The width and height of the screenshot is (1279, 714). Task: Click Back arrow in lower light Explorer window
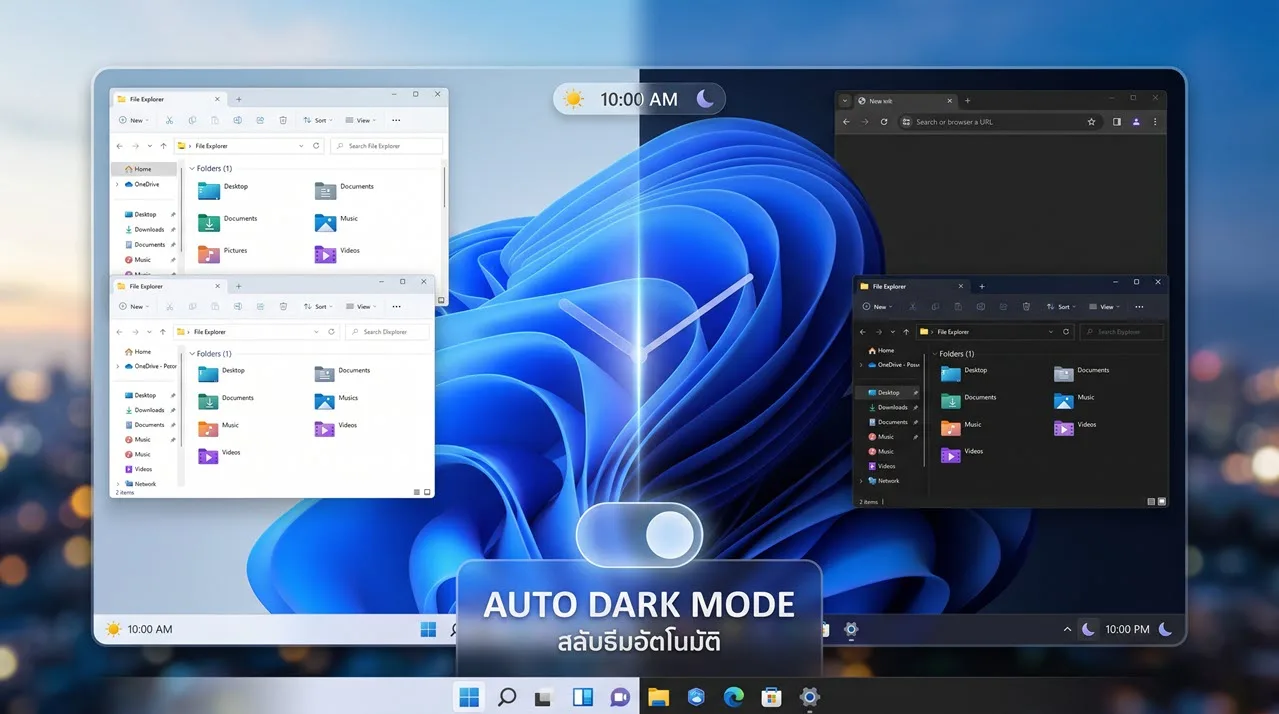(x=120, y=332)
